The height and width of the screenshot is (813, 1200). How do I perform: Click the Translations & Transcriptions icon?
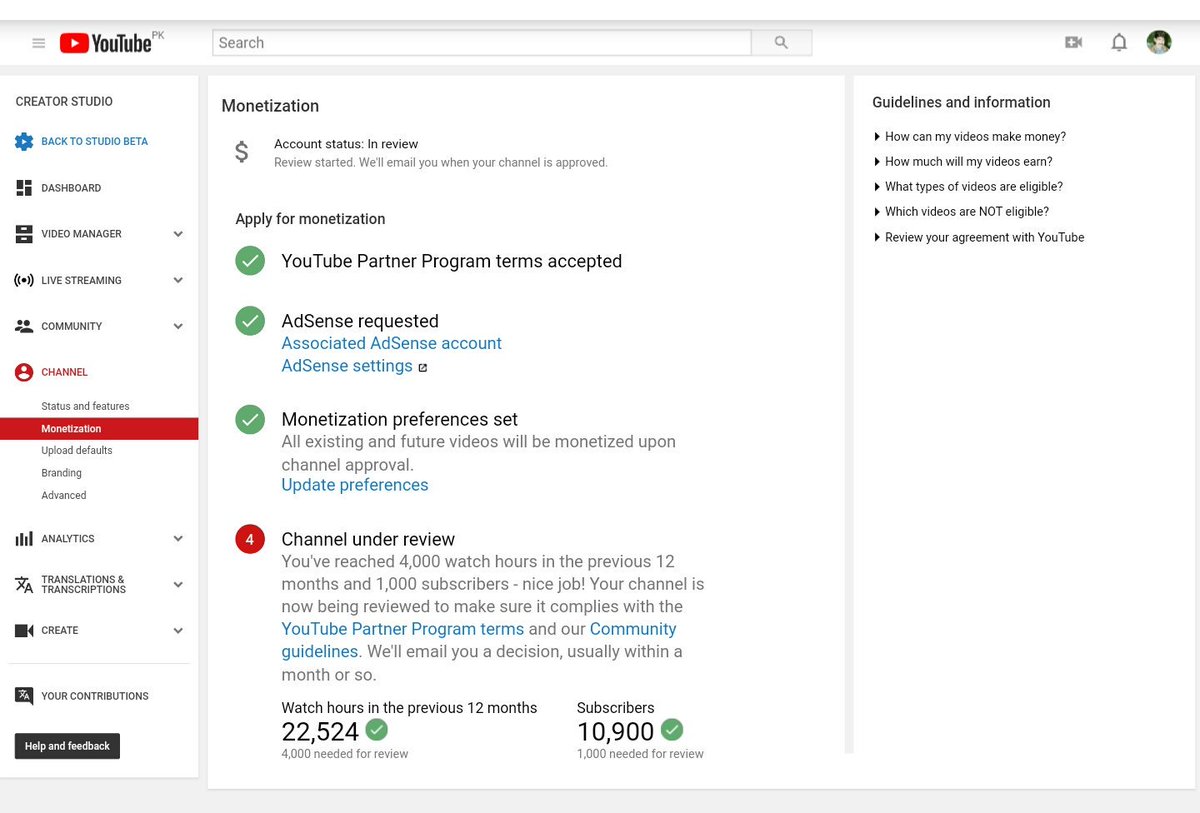click(x=24, y=584)
